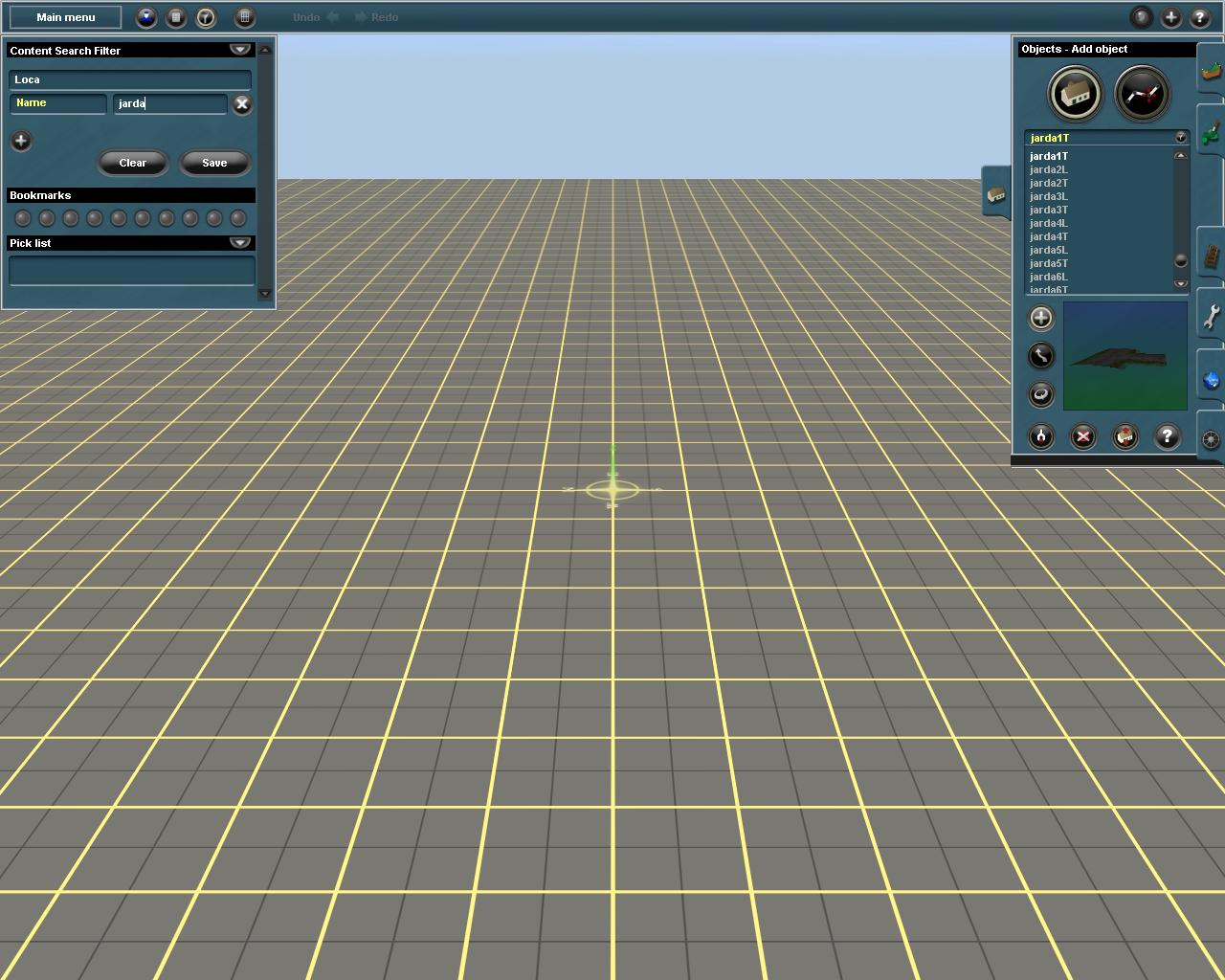This screenshot has width=1225, height=980.
Task: Open the Name filter type dropdown
Action: 57,103
